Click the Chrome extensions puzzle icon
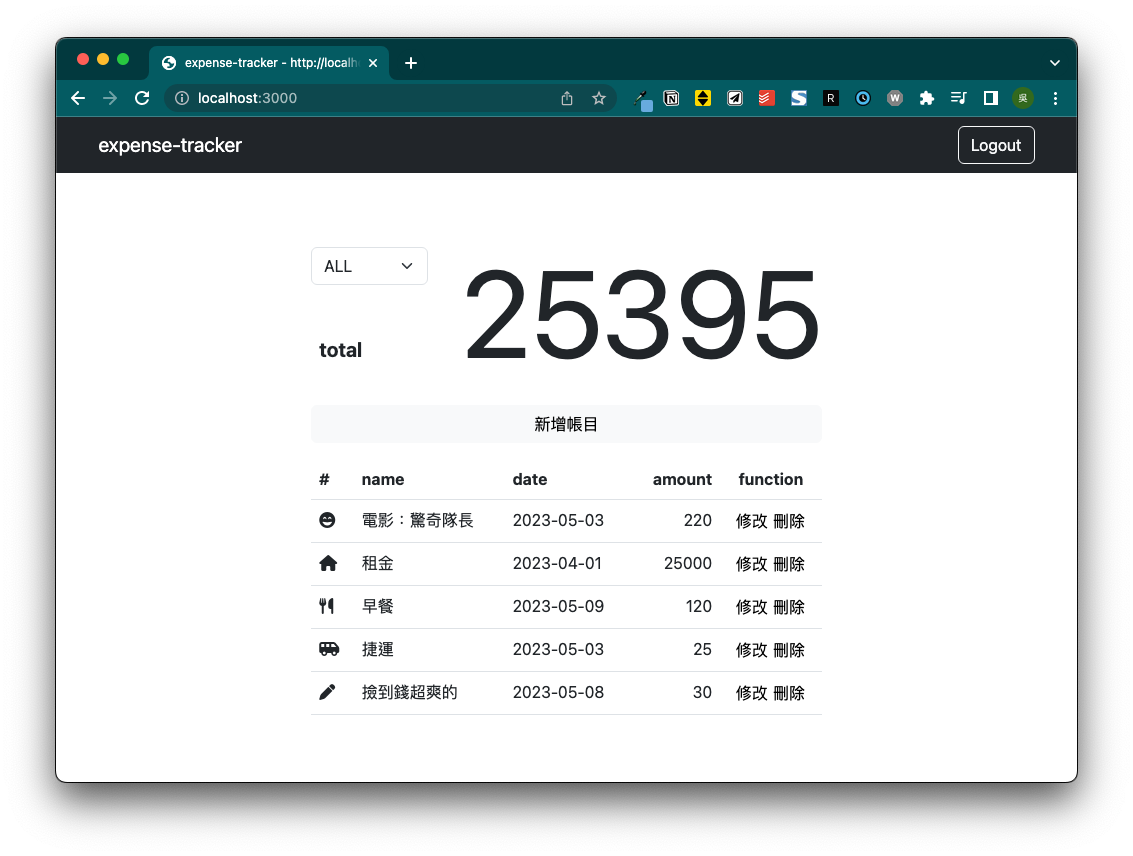 pyautogui.click(x=926, y=98)
